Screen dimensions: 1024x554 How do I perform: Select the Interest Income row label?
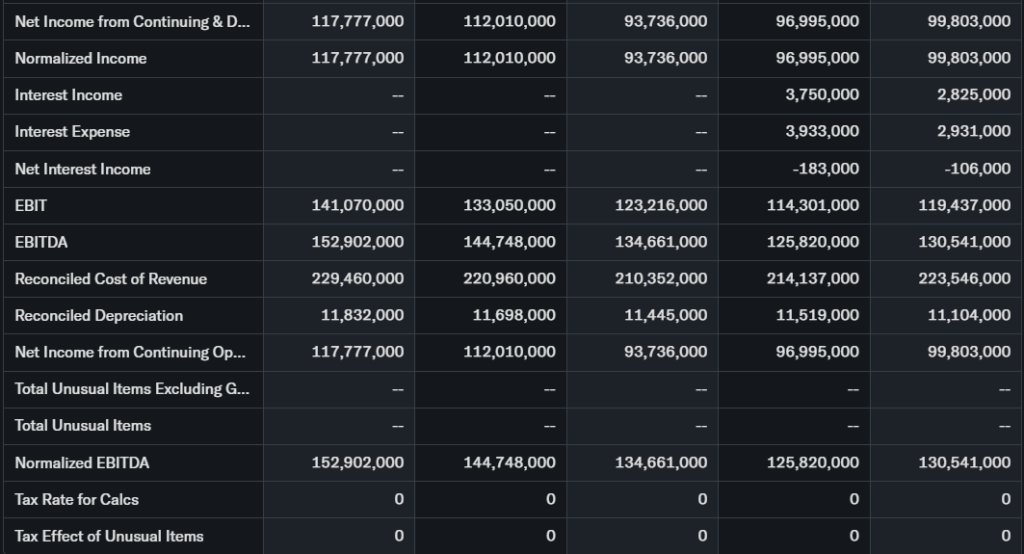[68, 95]
